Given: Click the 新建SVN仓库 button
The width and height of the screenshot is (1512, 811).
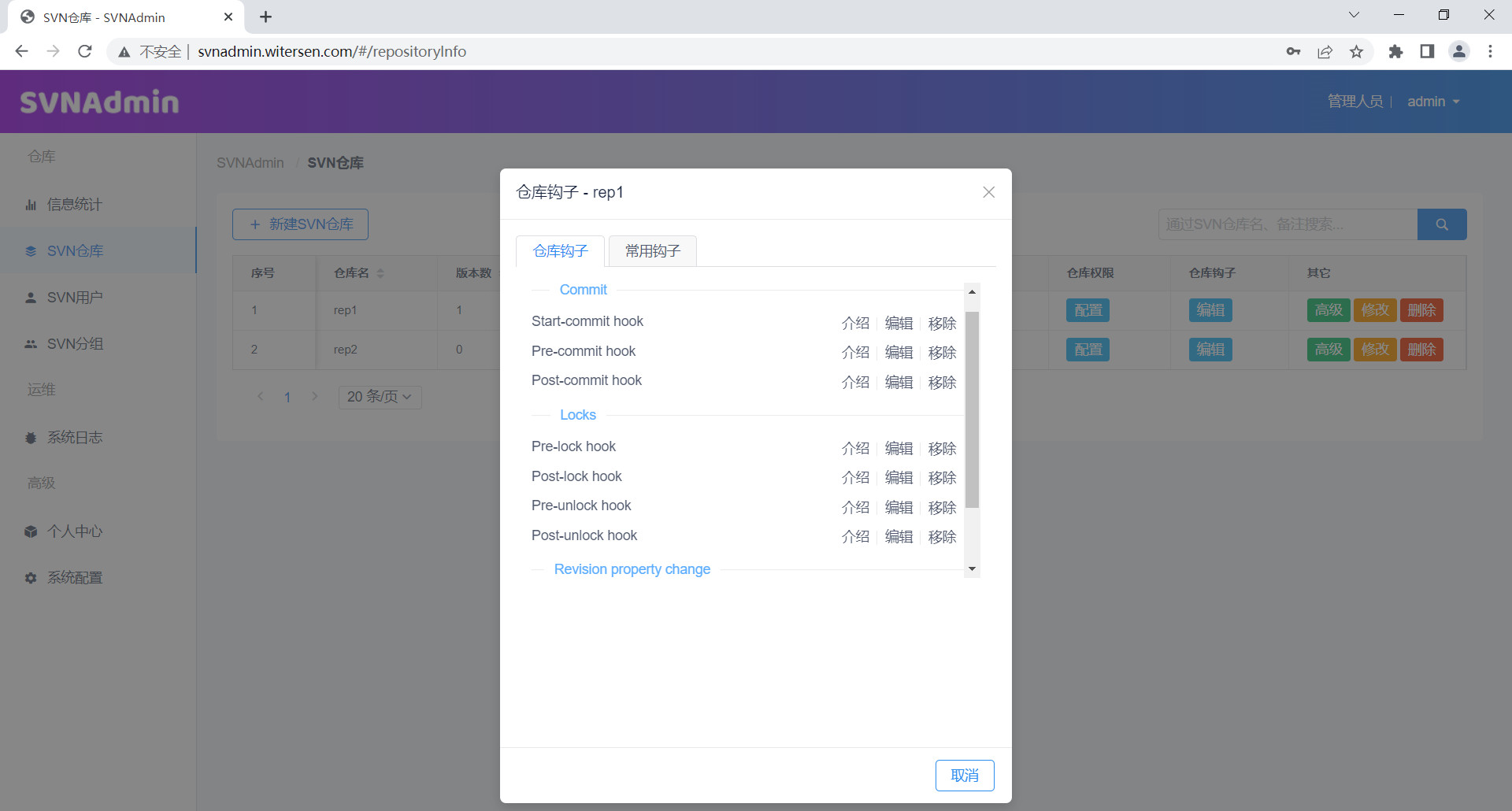Looking at the screenshot, I should coord(300,224).
